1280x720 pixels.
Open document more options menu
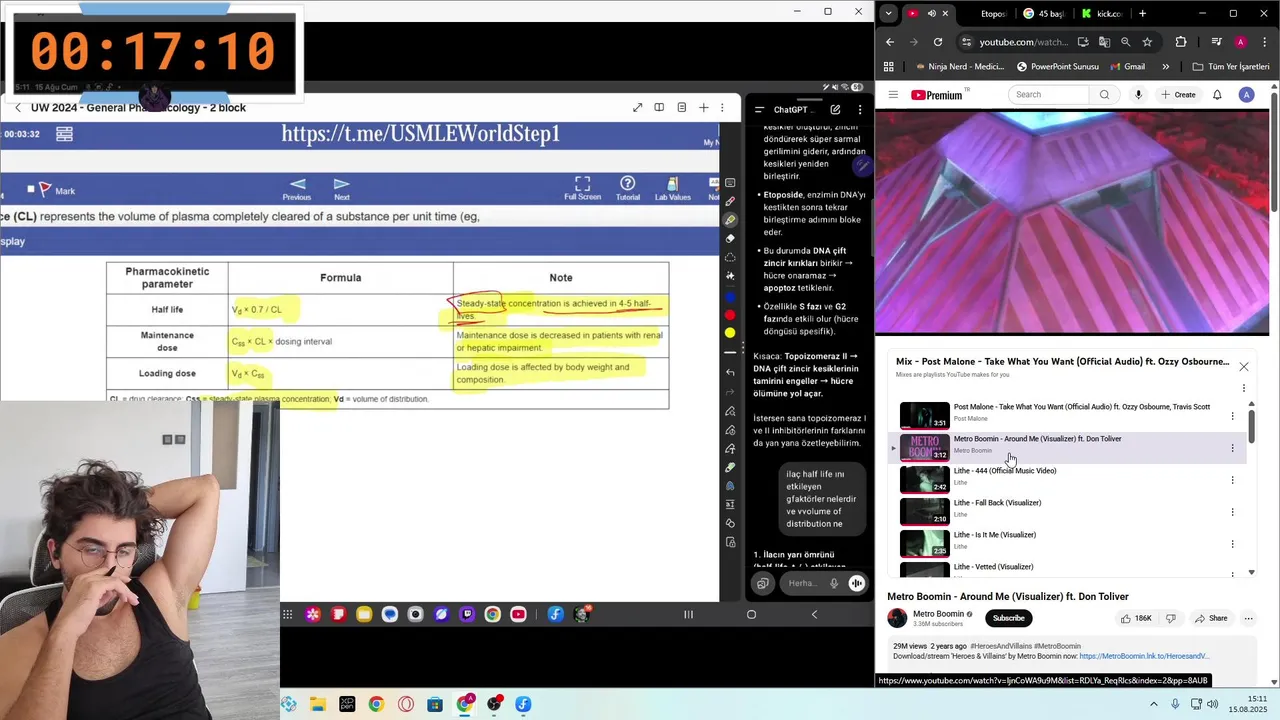pyautogui.click(x=722, y=107)
